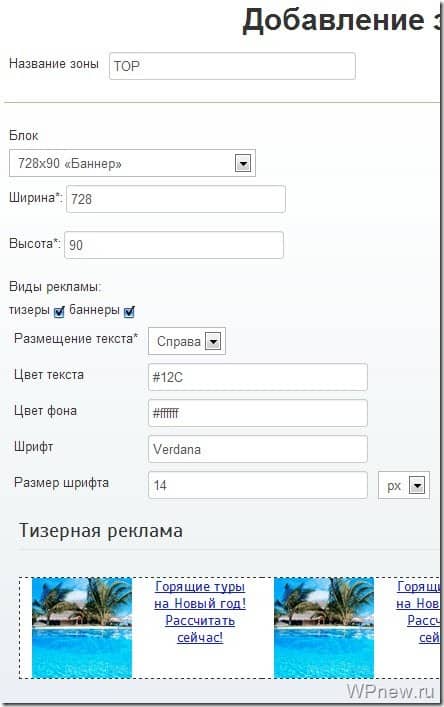Viewport: 444px width, 707px height.
Task: Open the Размещение текста dropdown showing Справа
Action: (x=187, y=341)
